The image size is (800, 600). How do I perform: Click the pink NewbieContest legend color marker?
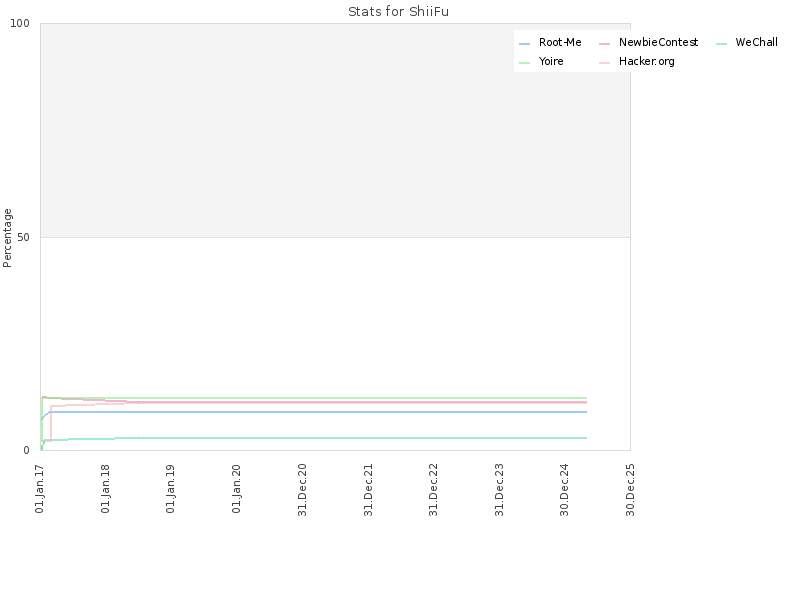[605, 44]
